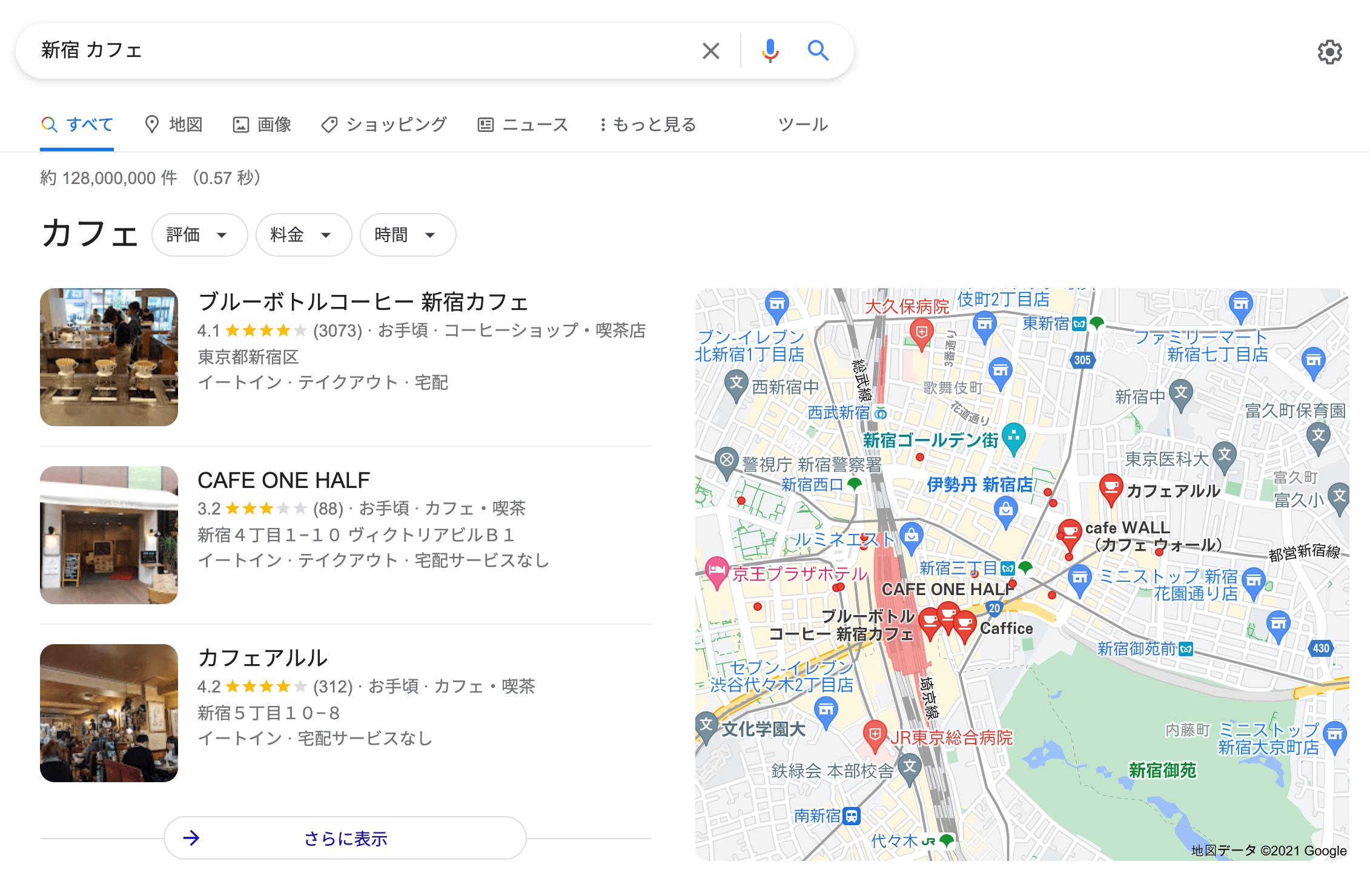Open the ブルーボトルコーヒー 新宿カフェ listing
Screen dimensions: 1370x896
click(363, 301)
